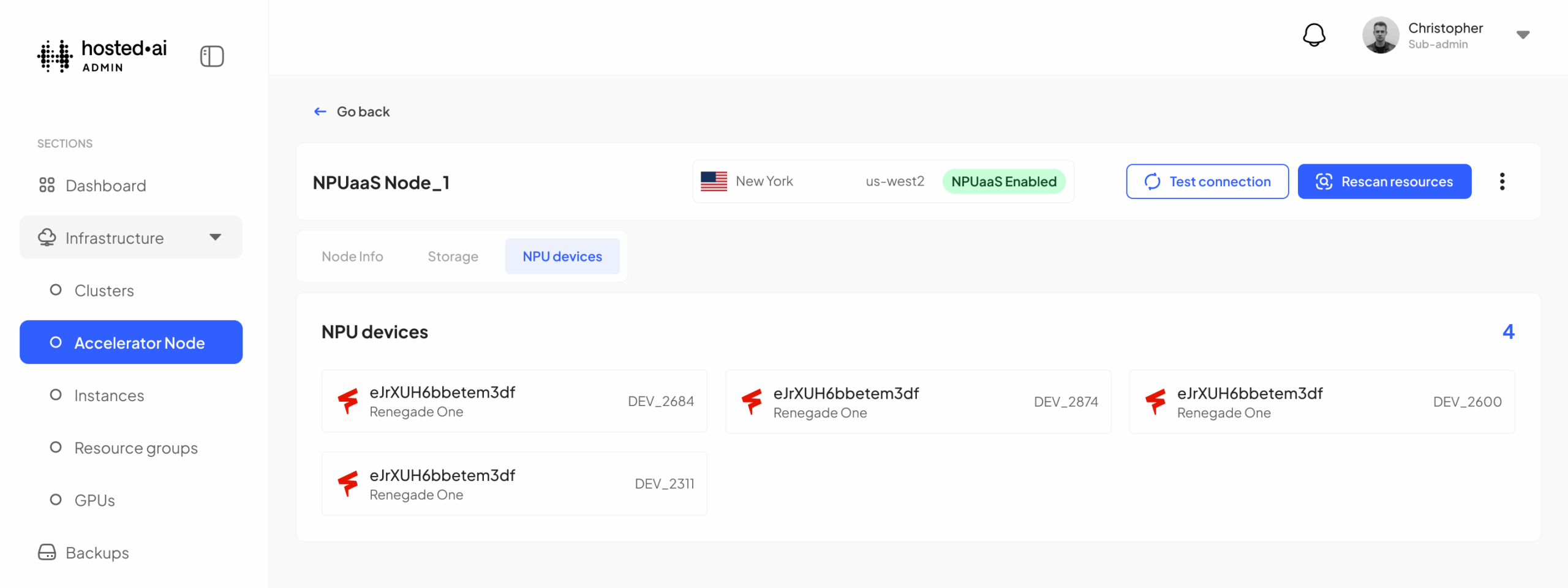Open the DEV_2311 device card
The width and height of the screenshot is (1568, 588).
(514, 484)
